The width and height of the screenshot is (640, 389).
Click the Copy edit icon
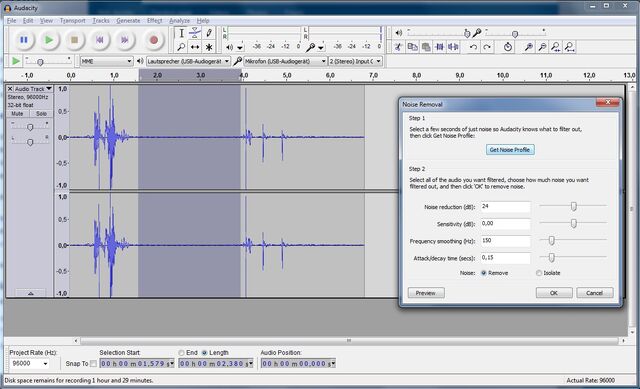click(413, 47)
